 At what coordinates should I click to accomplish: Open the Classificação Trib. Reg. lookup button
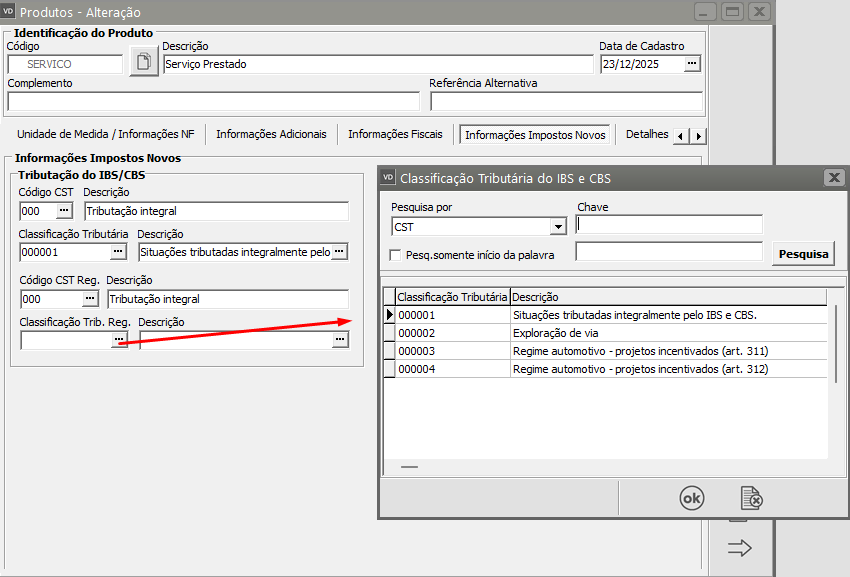coord(119,340)
